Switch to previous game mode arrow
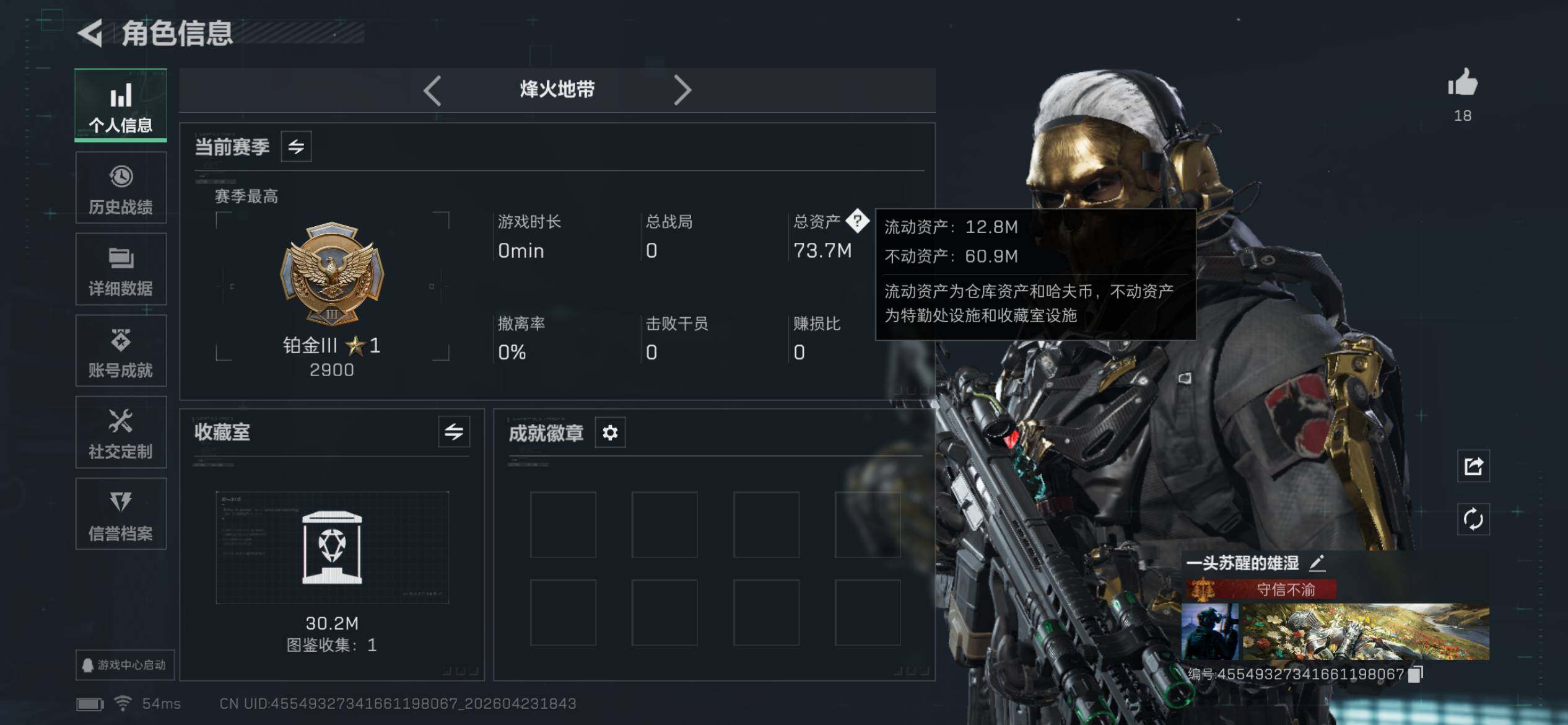This screenshot has height=725, width=1568. point(432,90)
